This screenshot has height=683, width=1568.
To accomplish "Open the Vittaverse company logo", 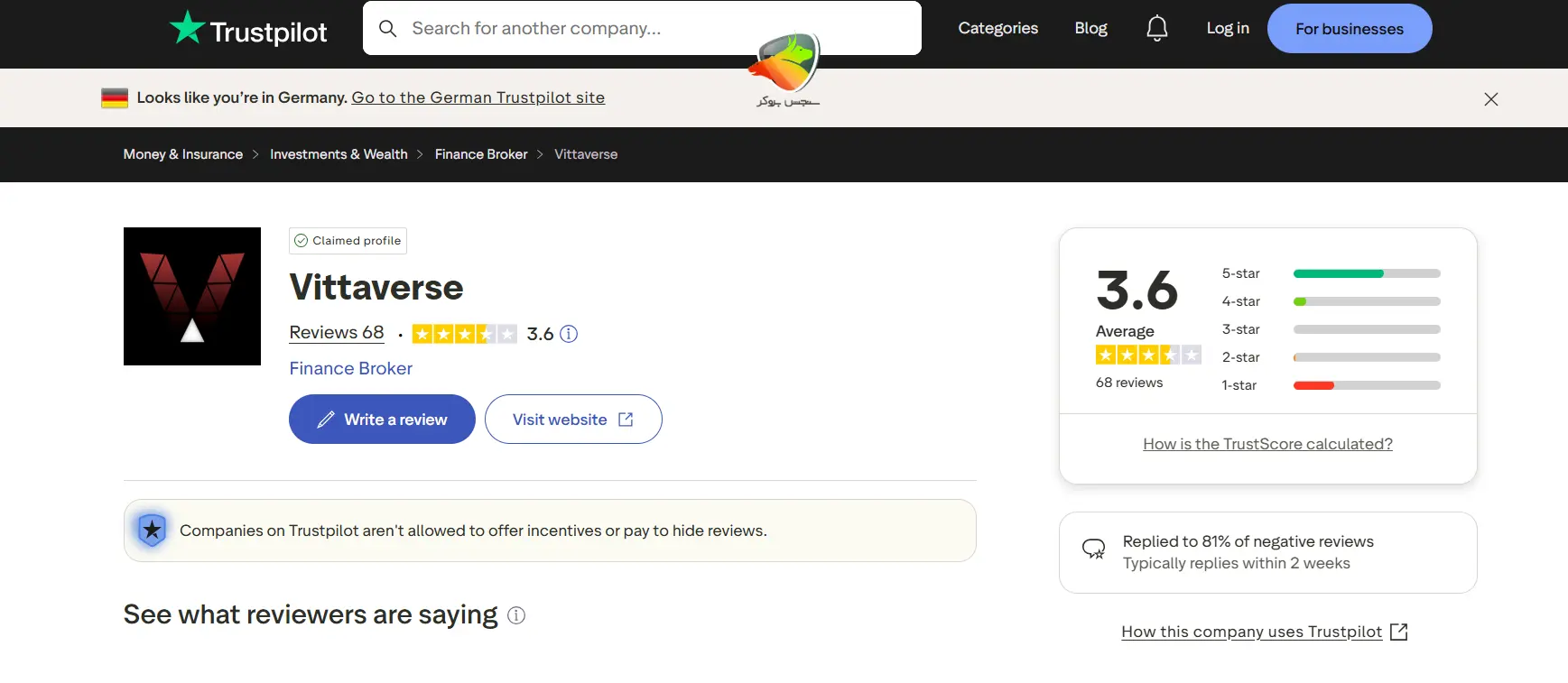I will (192, 296).
